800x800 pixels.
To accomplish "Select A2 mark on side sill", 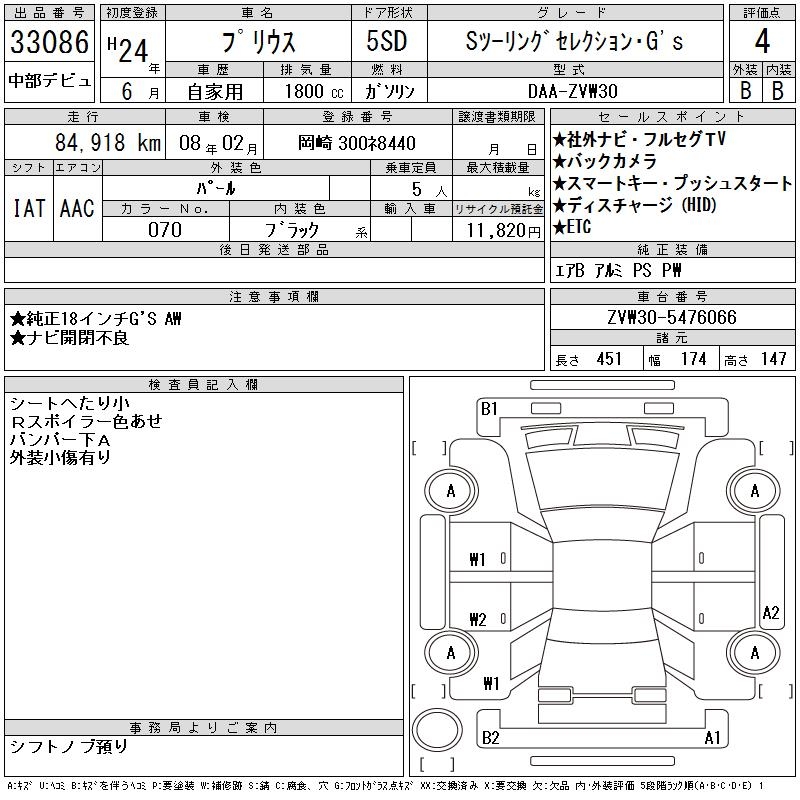I will point(770,612).
